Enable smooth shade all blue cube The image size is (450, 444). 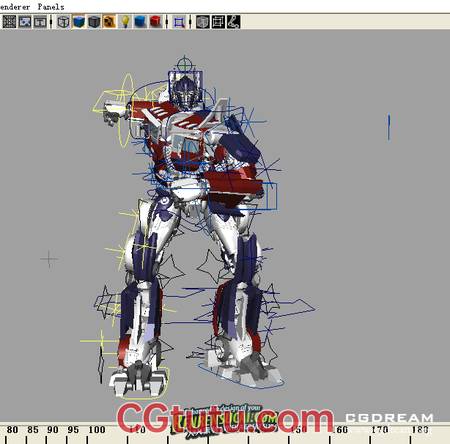(x=79, y=22)
